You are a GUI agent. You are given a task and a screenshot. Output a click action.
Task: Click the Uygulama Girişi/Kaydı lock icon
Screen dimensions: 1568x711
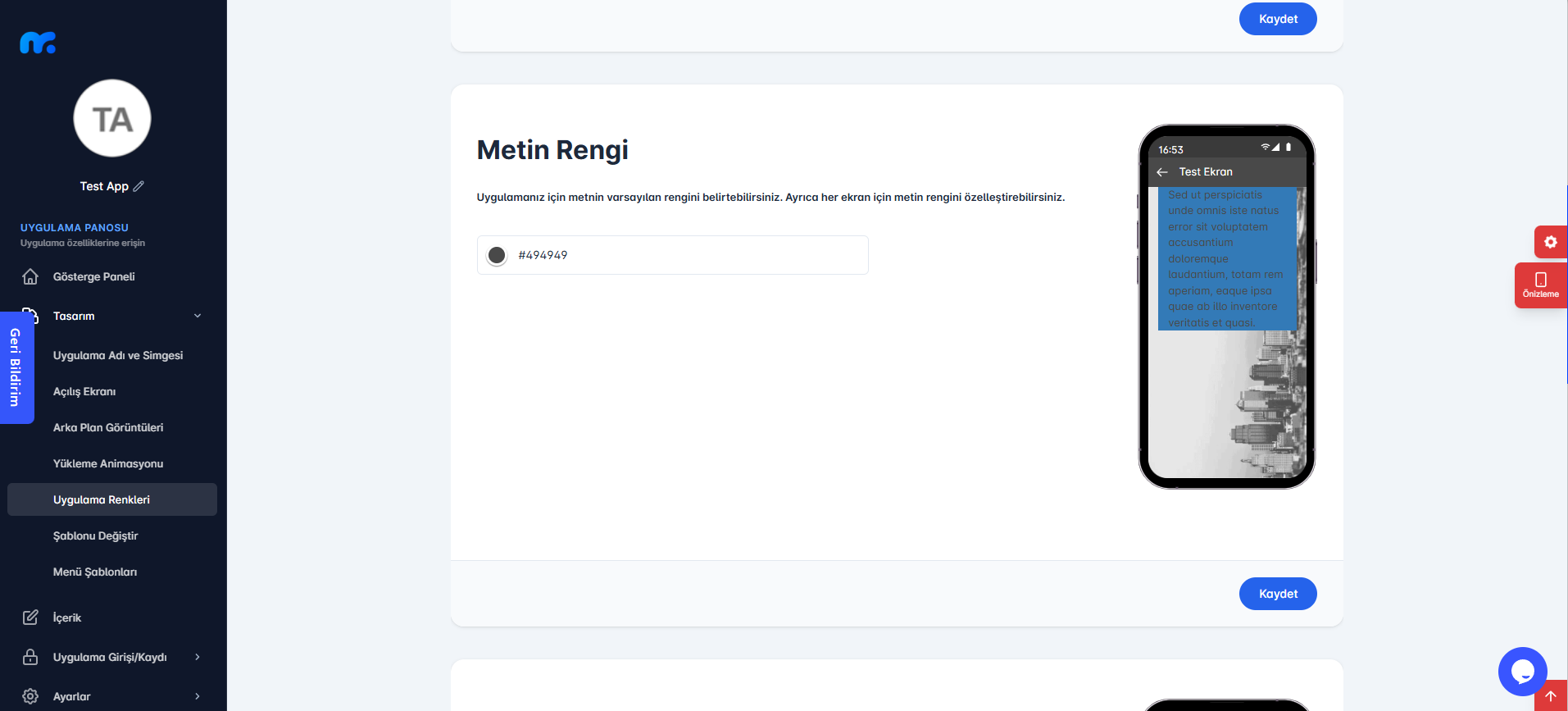point(30,657)
